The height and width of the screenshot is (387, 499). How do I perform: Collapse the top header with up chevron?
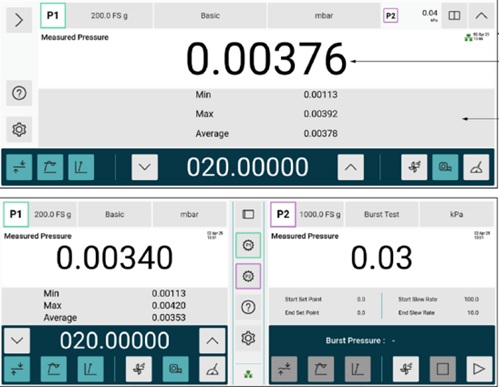click(x=481, y=16)
